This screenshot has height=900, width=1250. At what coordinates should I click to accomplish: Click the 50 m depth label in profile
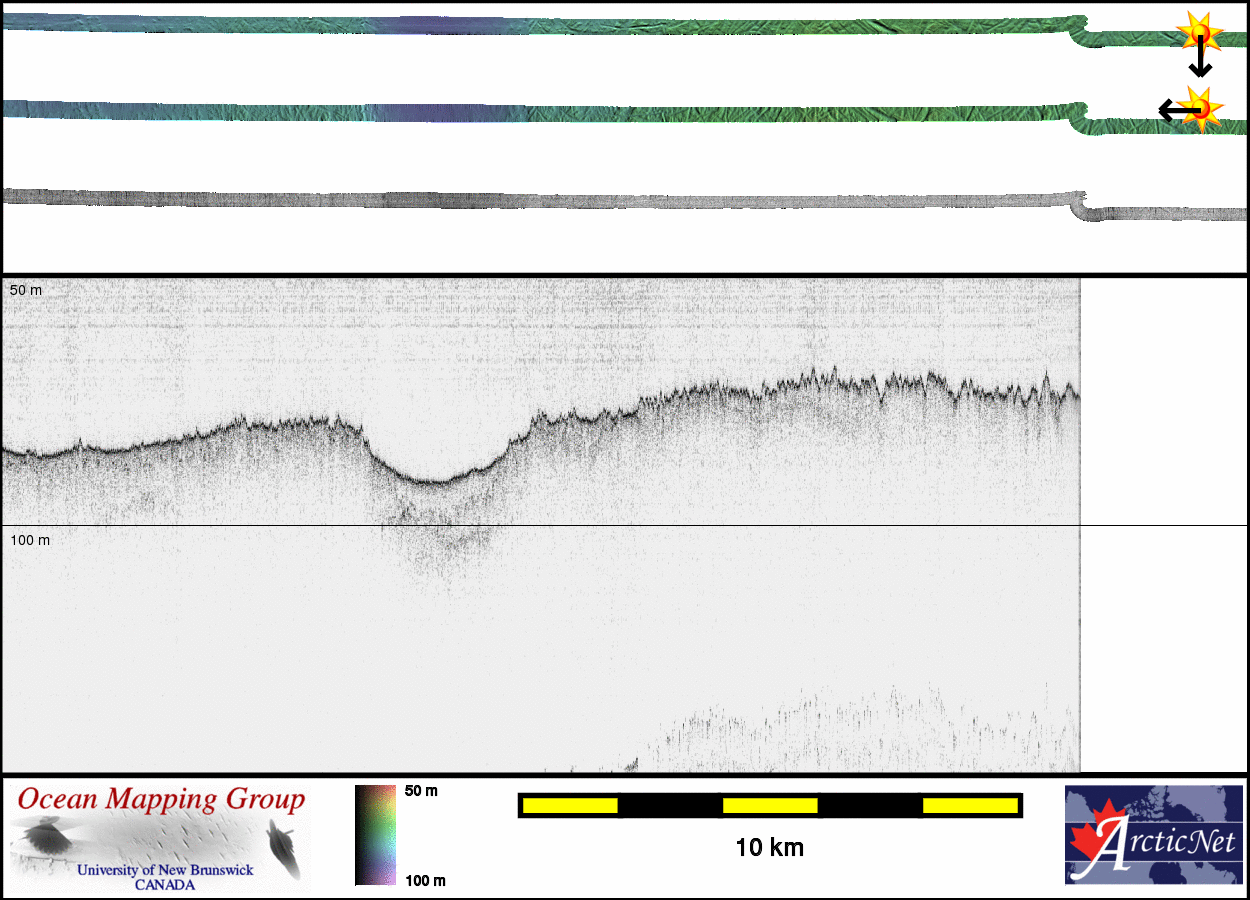pyautogui.click(x=26, y=290)
